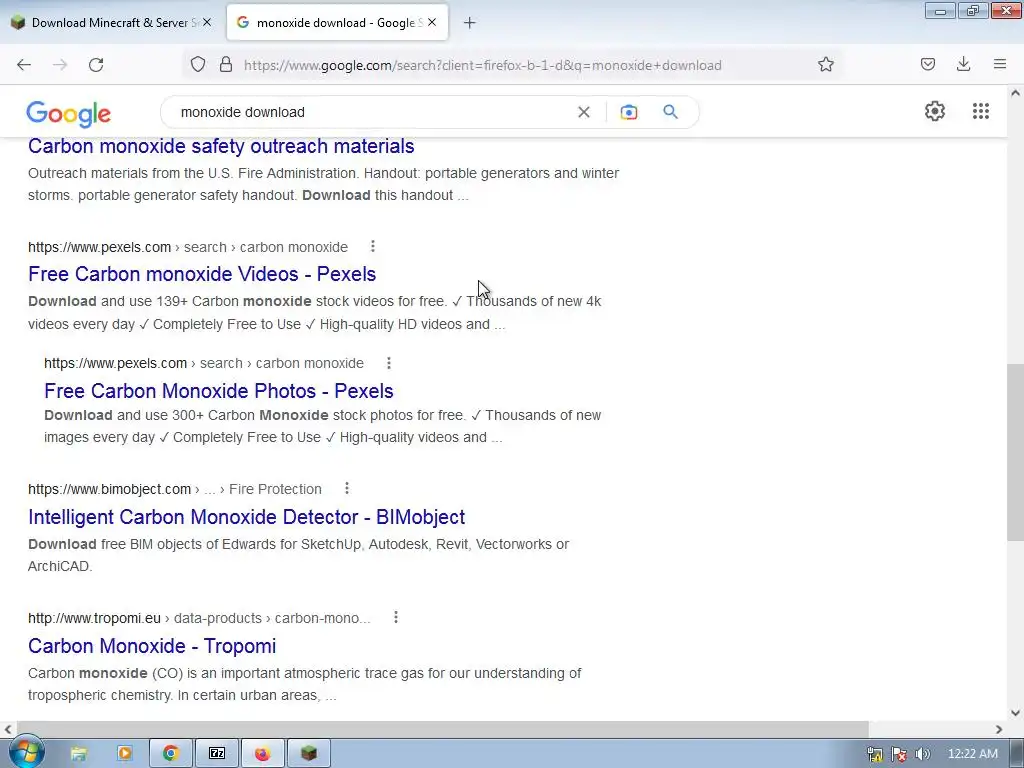Click the forward navigation arrow
Viewport: 1024px width, 768px height.
tap(60, 65)
